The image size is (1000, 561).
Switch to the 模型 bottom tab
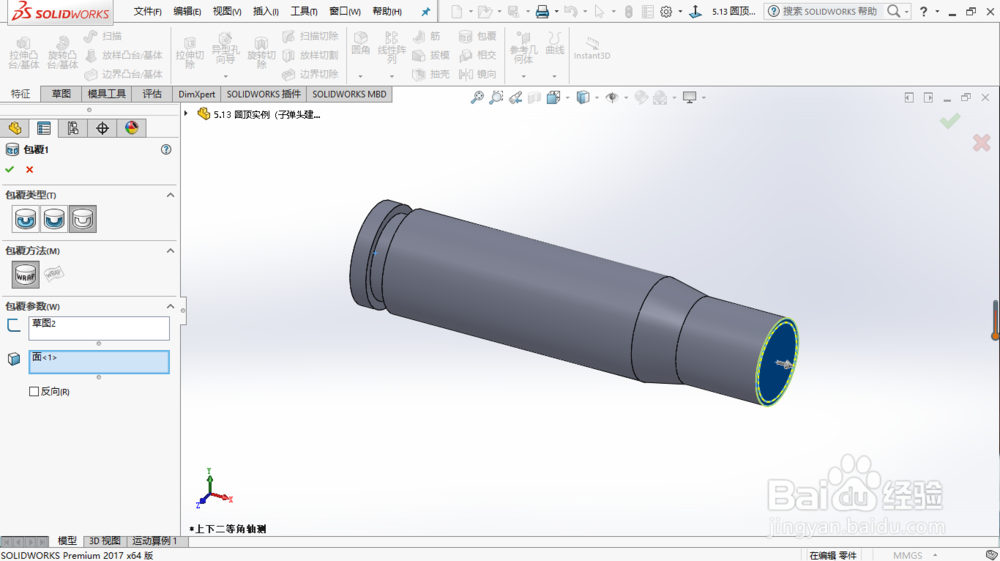click(67, 541)
